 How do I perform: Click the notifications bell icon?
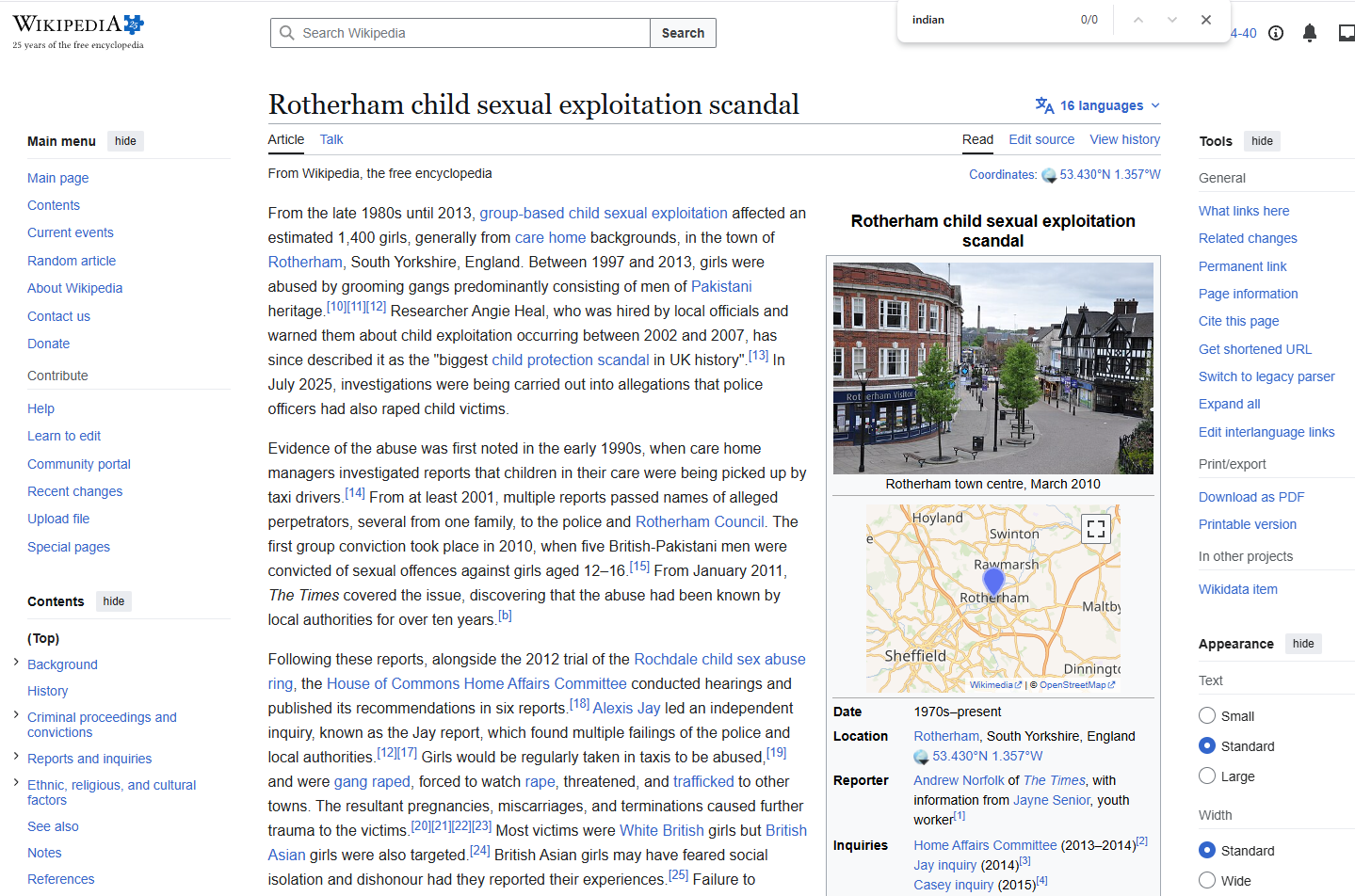pyautogui.click(x=1309, y=33)
